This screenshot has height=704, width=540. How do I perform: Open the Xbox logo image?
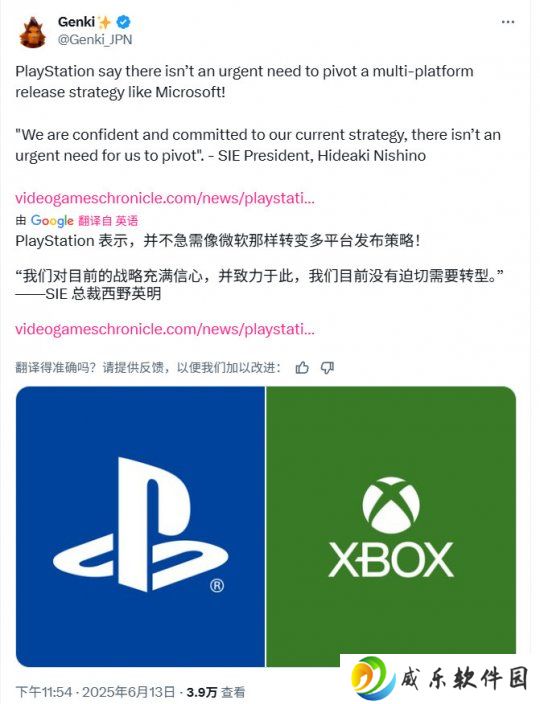391,526
